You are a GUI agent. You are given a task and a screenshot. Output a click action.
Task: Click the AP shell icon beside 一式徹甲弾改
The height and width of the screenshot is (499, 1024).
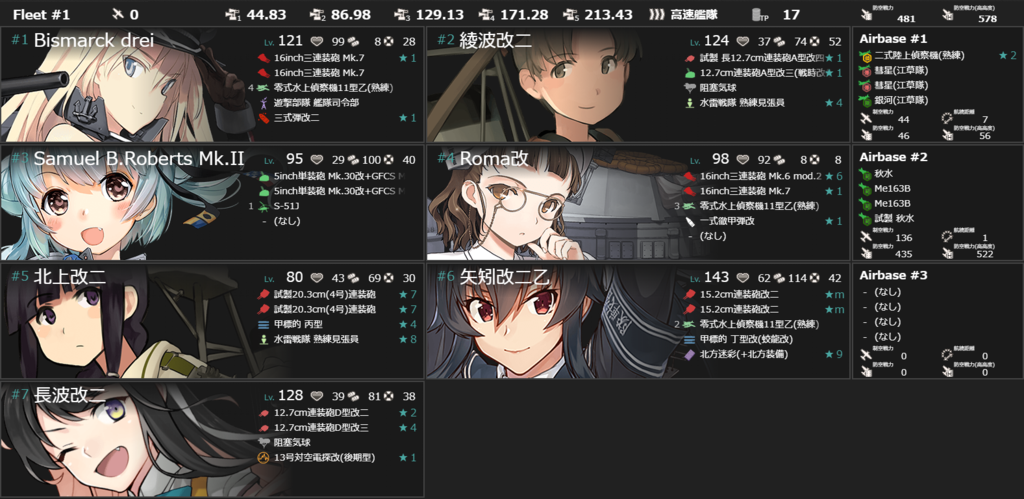pyautogui.click(x=690, y=221)
